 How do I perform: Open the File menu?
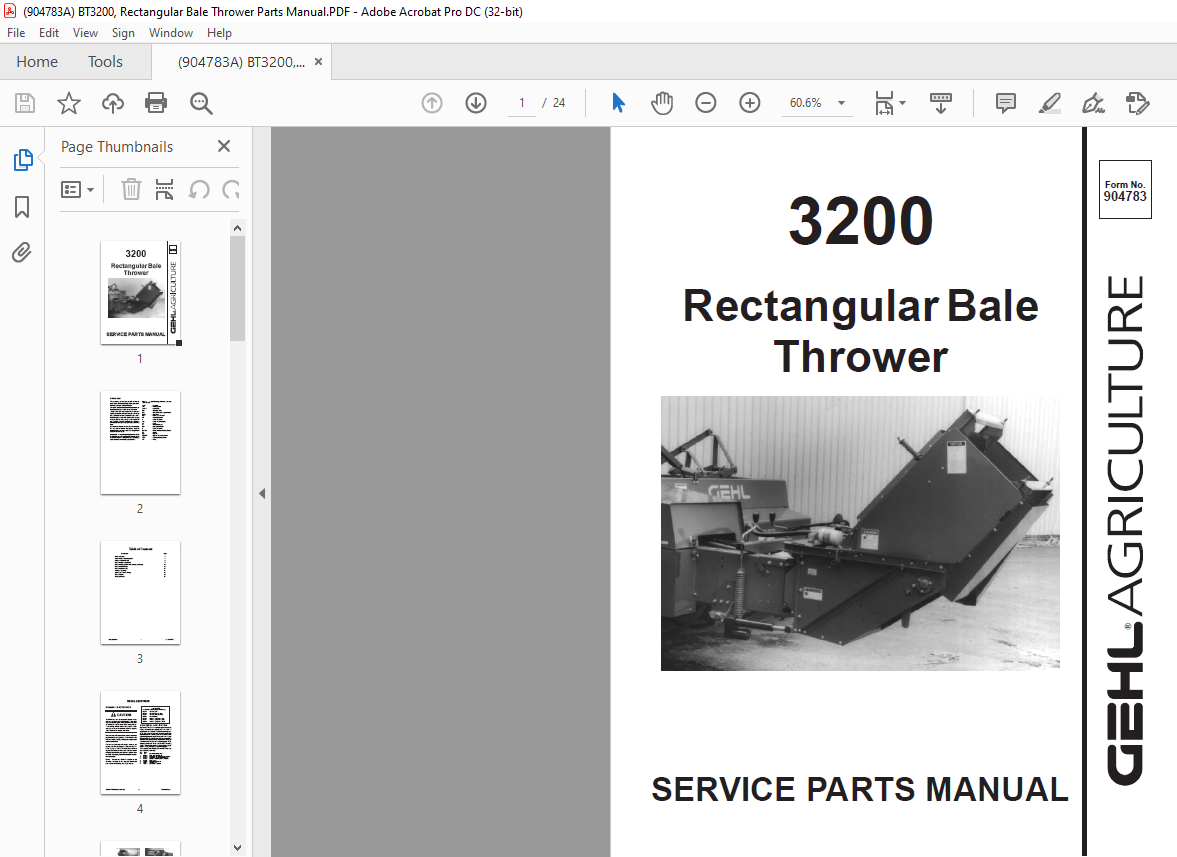(x=16, y=33)
